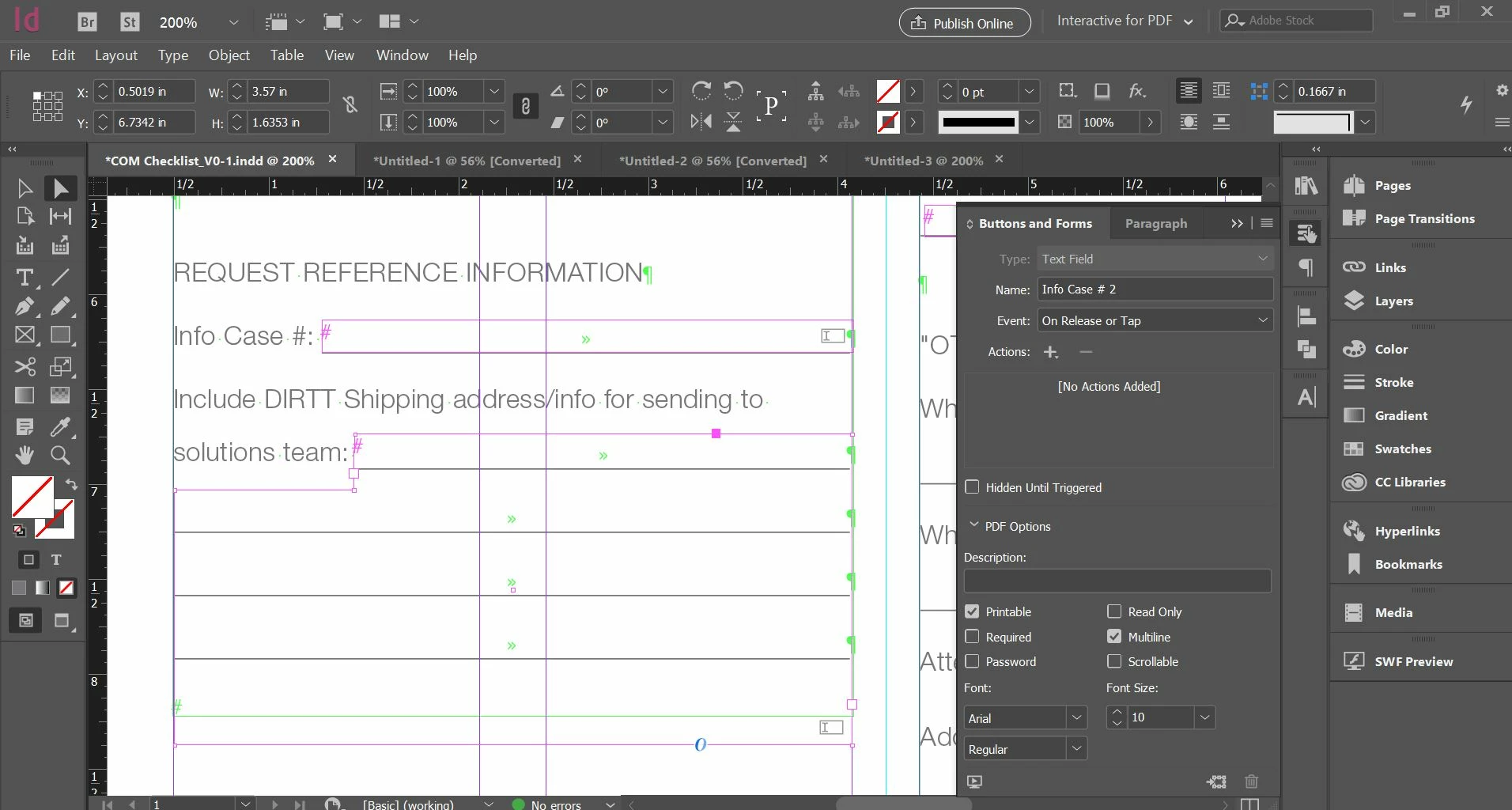Preview the spread in Buttons and Forms
Viewport: 1512px width, 810px height.
(x=974, y=782)
